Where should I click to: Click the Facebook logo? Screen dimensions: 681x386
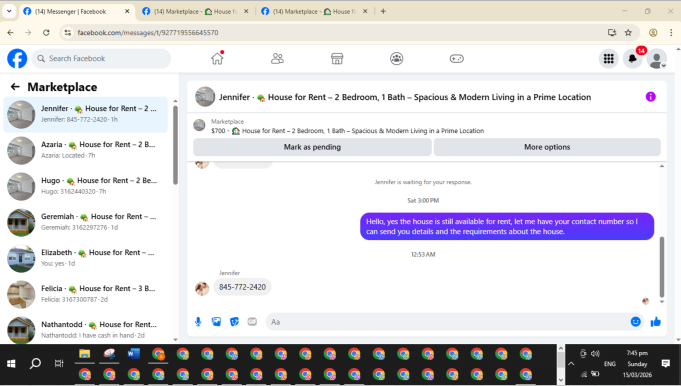17,59
